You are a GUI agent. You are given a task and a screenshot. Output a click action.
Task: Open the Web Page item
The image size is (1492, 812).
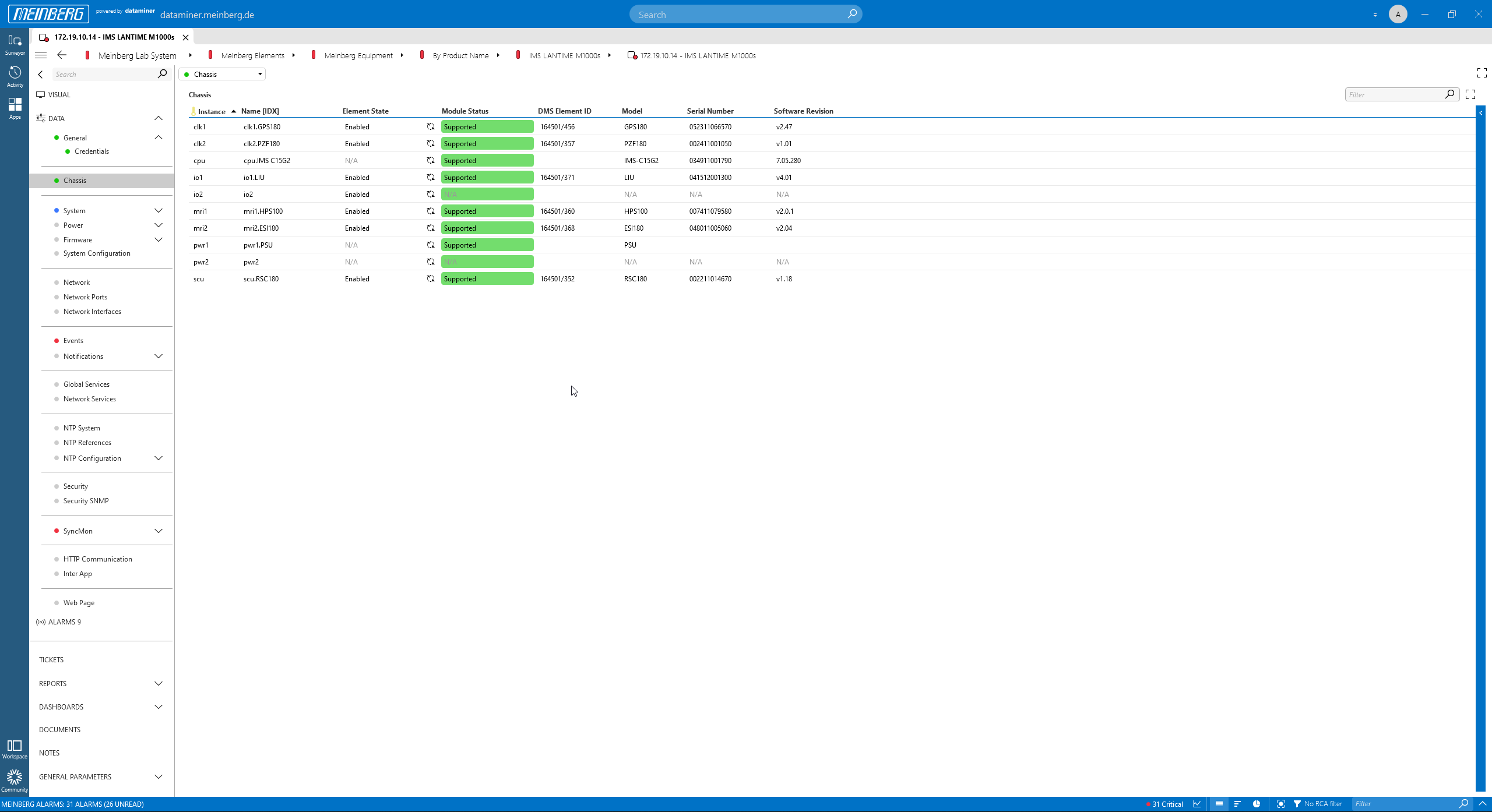[79, 602]
